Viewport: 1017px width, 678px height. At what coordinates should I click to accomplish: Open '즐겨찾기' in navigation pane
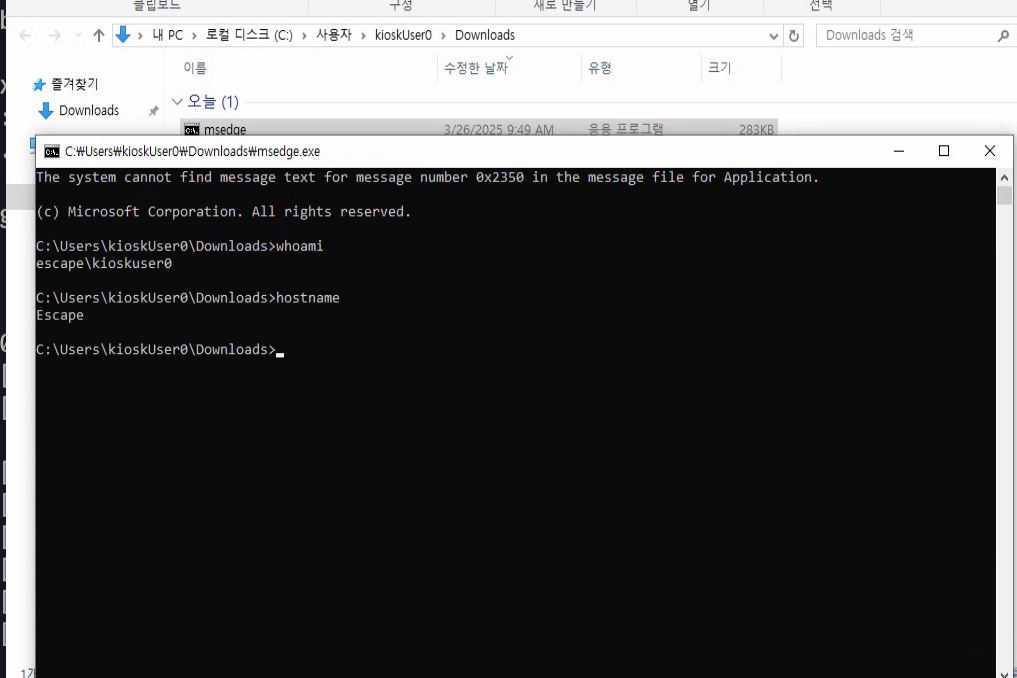tap(75, 84)
